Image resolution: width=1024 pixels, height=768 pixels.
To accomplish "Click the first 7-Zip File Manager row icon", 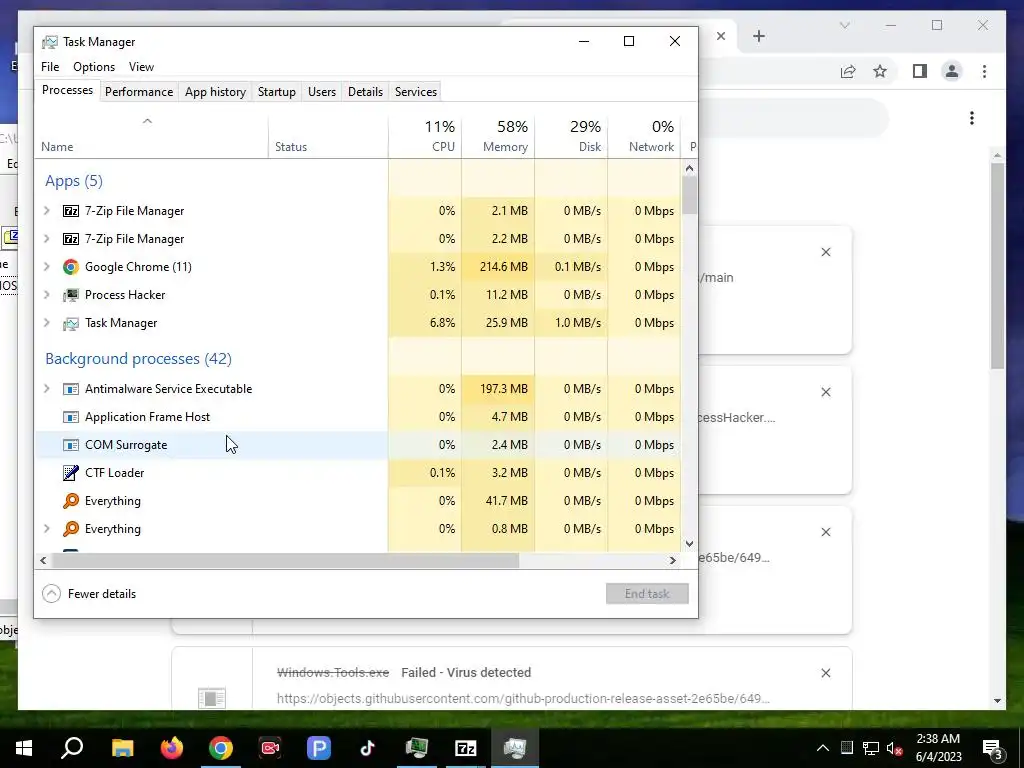I will 71,211.
